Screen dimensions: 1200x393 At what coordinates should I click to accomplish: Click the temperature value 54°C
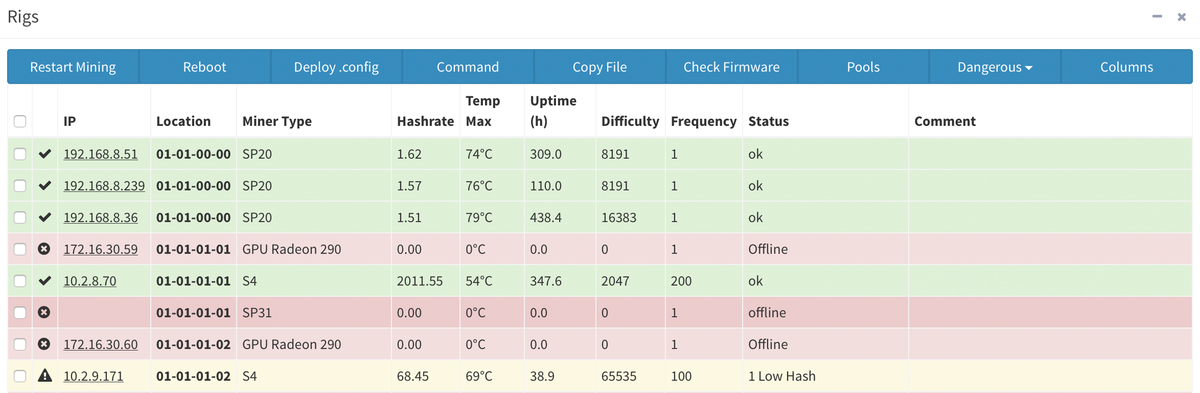[479, 281]
